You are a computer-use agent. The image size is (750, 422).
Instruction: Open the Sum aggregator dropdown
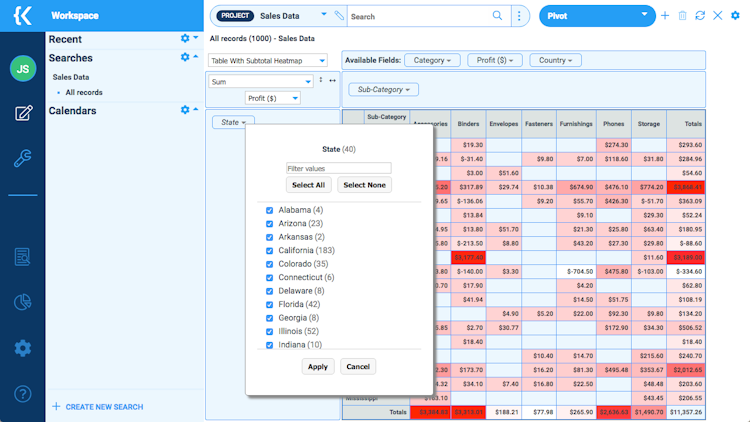tap(261, 82)
